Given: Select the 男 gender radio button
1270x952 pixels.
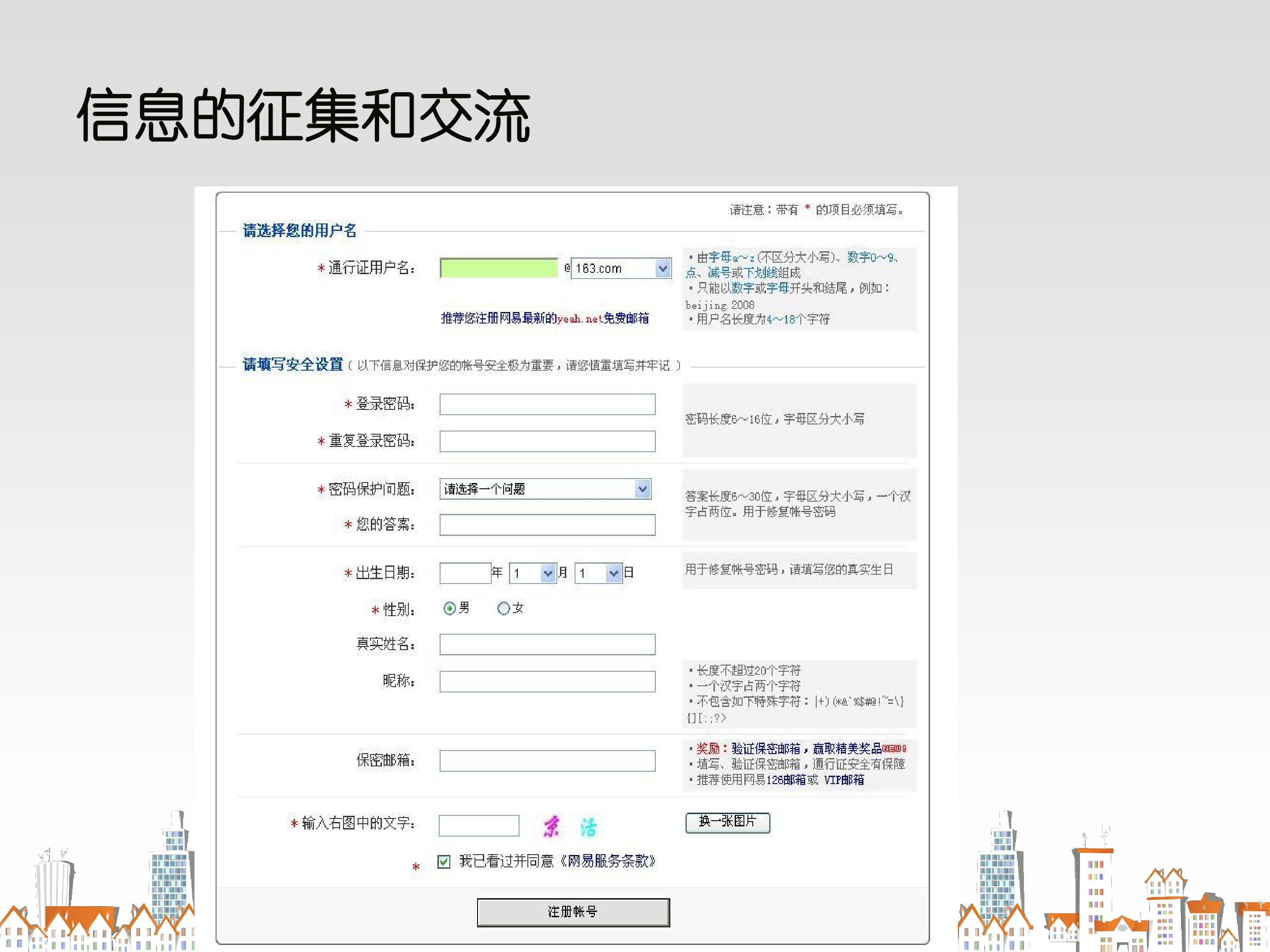Looking at the screenshot, I should 449,608.
